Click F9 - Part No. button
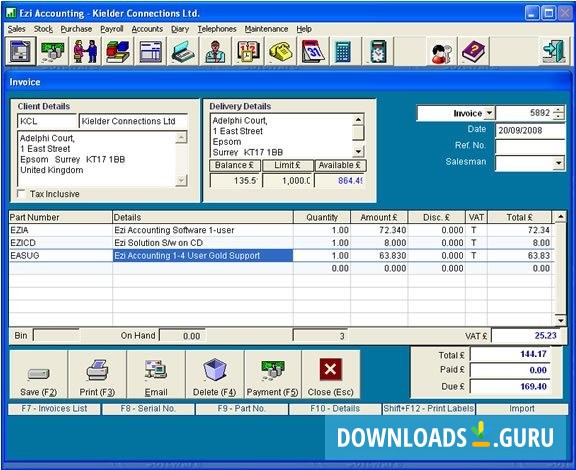Image resolution: width=576 pixels, height=470 pixels. click(241, 409)
